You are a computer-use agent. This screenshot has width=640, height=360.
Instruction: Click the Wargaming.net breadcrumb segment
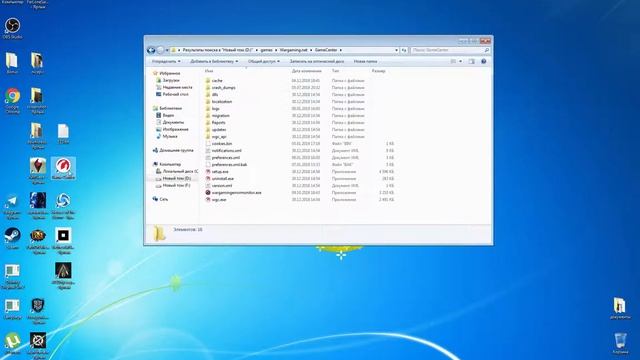click(x=293, y=50)
